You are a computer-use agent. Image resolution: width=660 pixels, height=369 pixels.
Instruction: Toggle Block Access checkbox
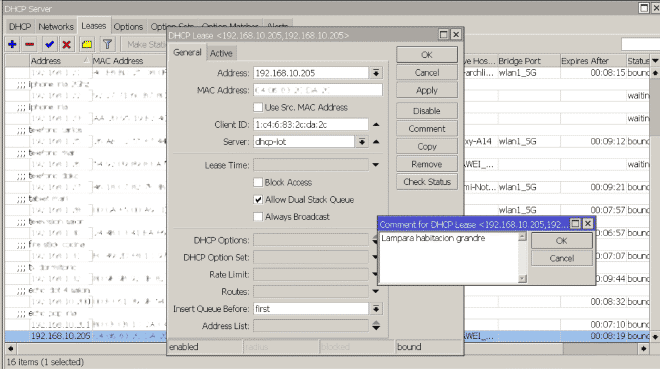click(x=258, y=182)
